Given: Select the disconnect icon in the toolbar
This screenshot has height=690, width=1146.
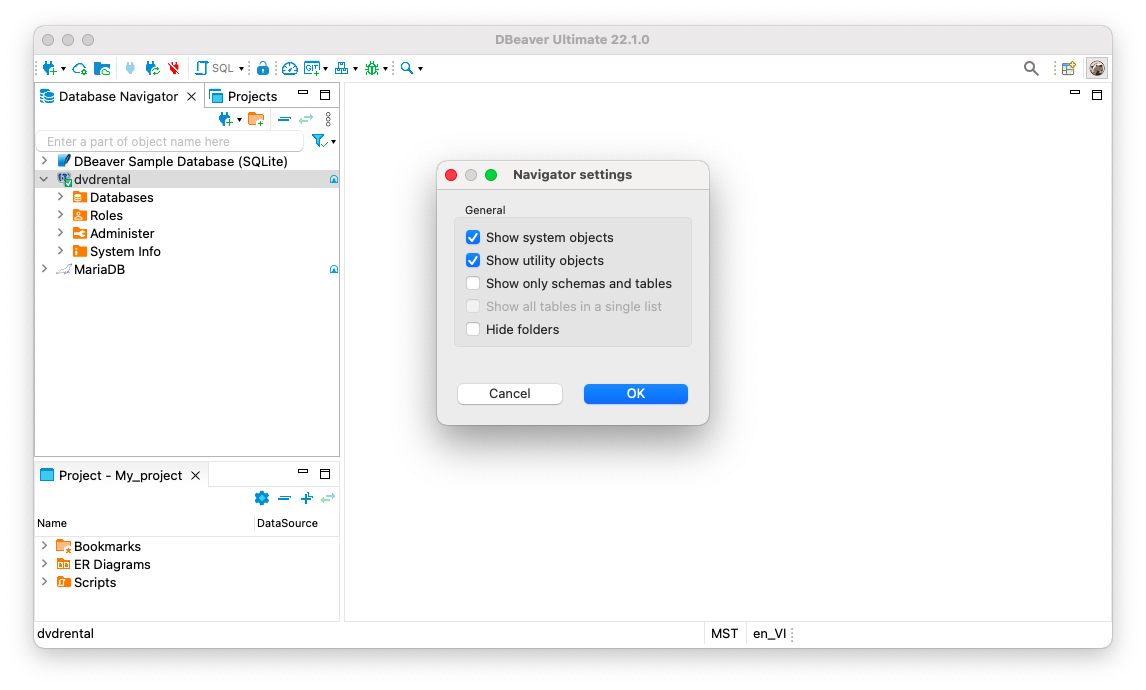Looking at the screenshot, I should [172, 68].
